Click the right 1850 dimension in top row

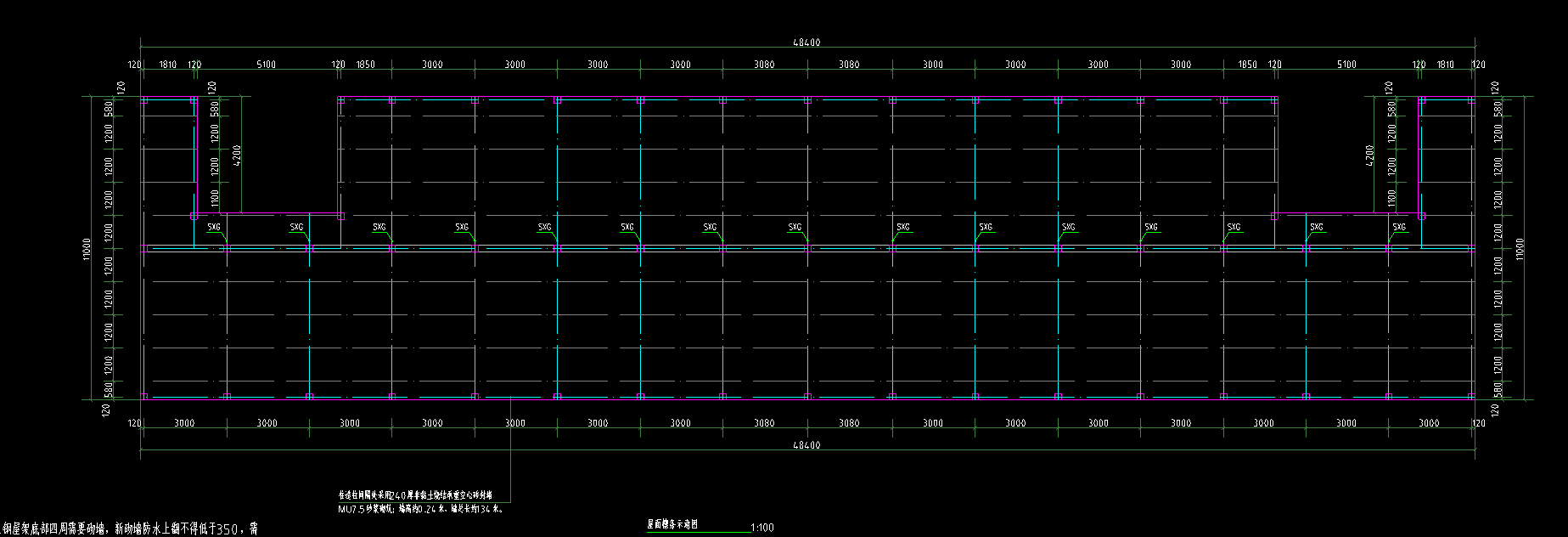tap(1247, 65)
